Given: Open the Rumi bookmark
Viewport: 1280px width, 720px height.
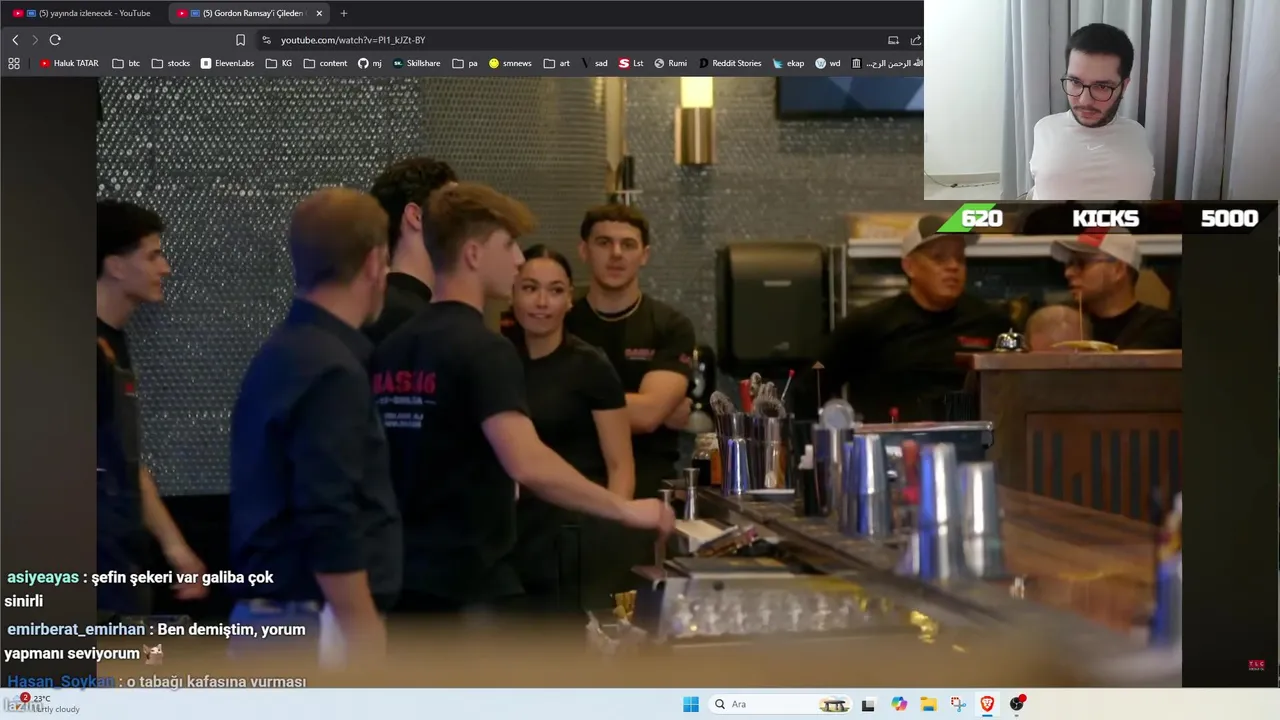Looking at the screenshot, I should [671, 63].
